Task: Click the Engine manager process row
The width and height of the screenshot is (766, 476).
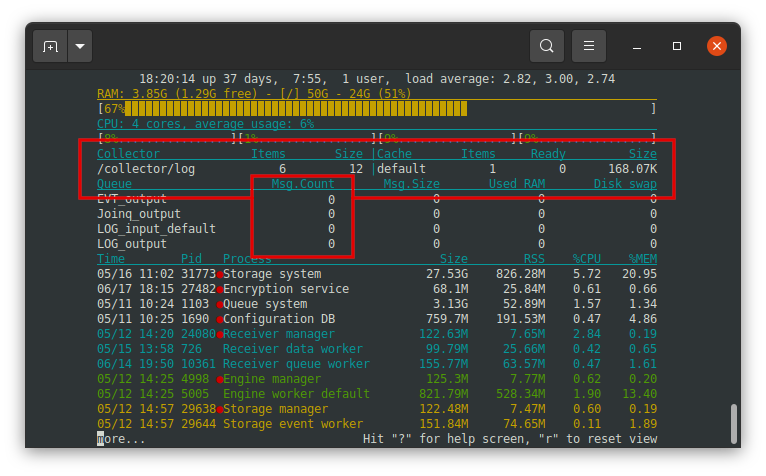Action: point(377,379)
